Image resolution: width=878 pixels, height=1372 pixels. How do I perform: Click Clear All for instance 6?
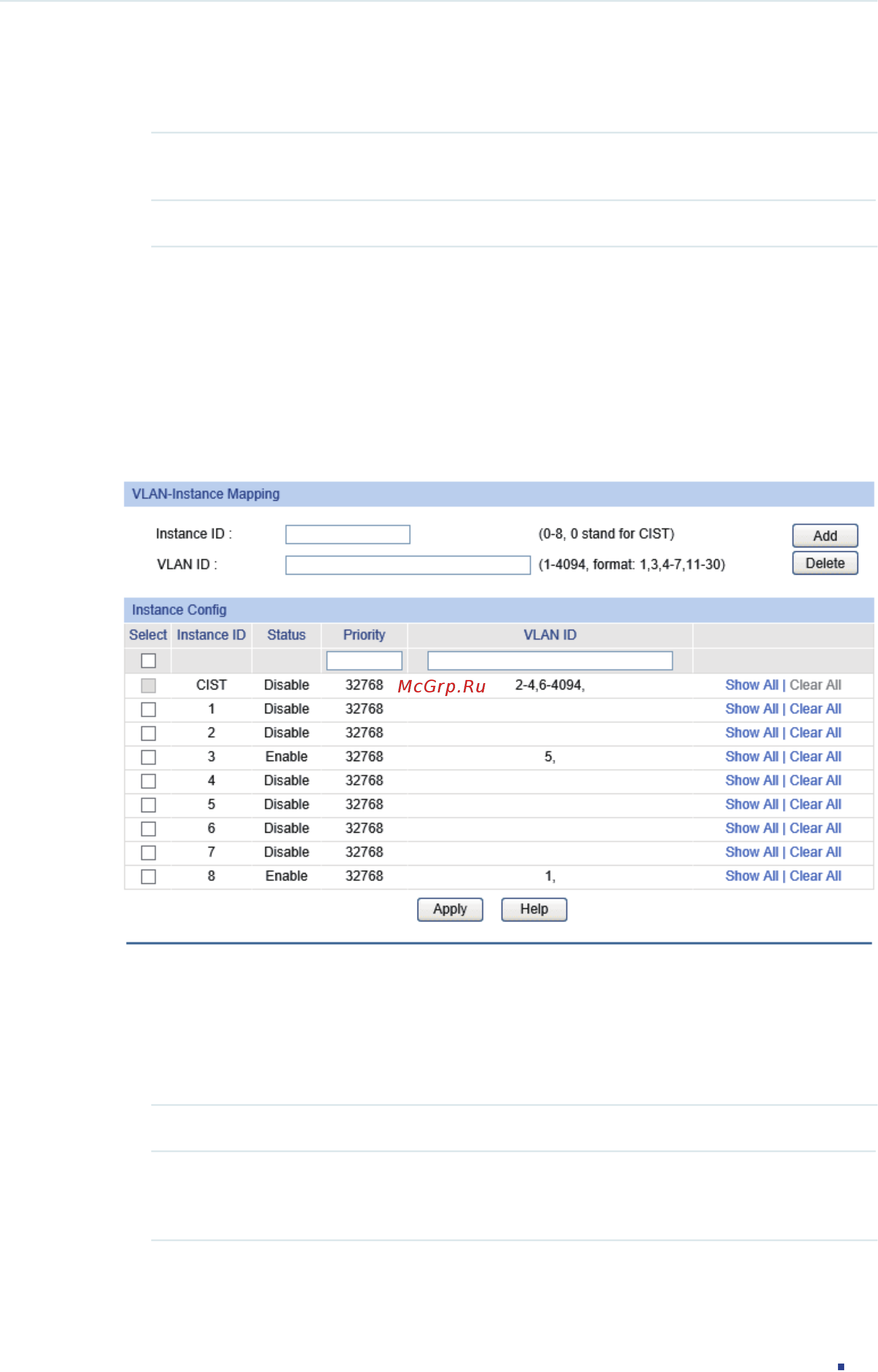pos(815,829)
